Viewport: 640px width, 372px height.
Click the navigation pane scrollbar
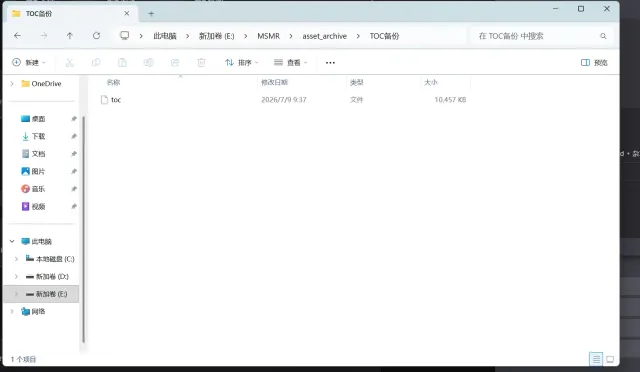click(84, 229)
